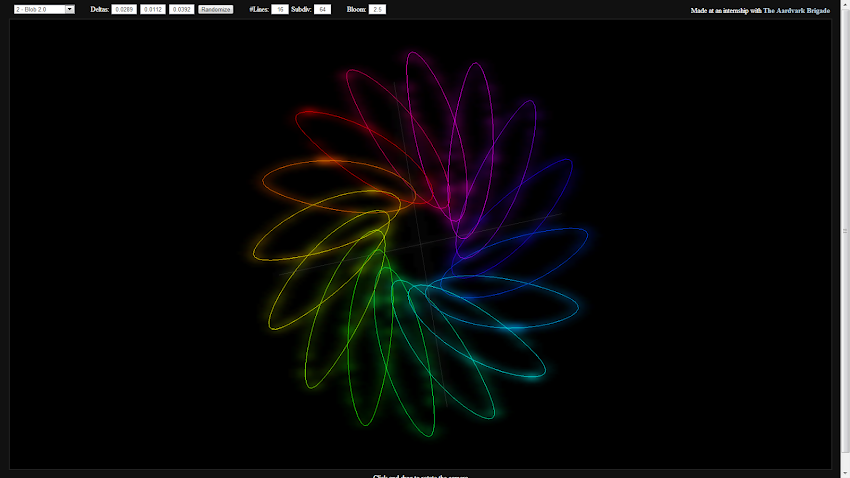The image size is (850, 478).
Task: Click the "Made at an internship with" text
Action: point(726,10)
